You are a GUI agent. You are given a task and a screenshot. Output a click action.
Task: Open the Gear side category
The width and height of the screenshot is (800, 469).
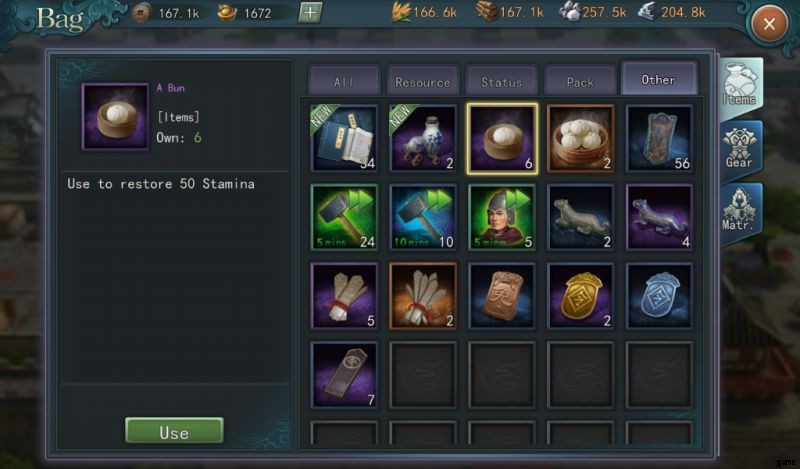tap(739, 149)
